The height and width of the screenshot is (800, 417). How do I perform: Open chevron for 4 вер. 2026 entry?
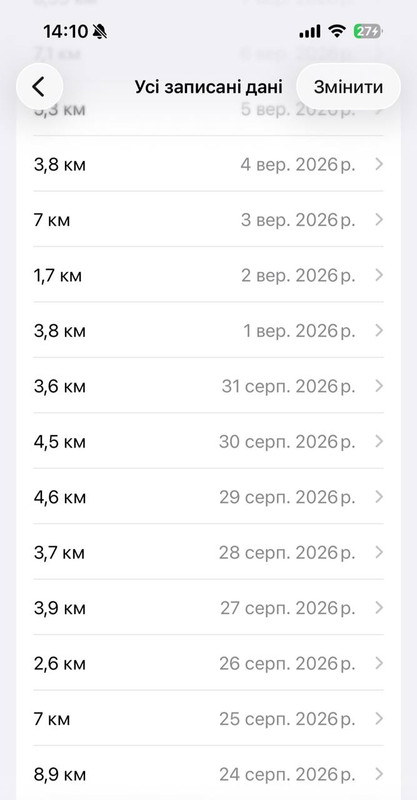coord(379,164)
